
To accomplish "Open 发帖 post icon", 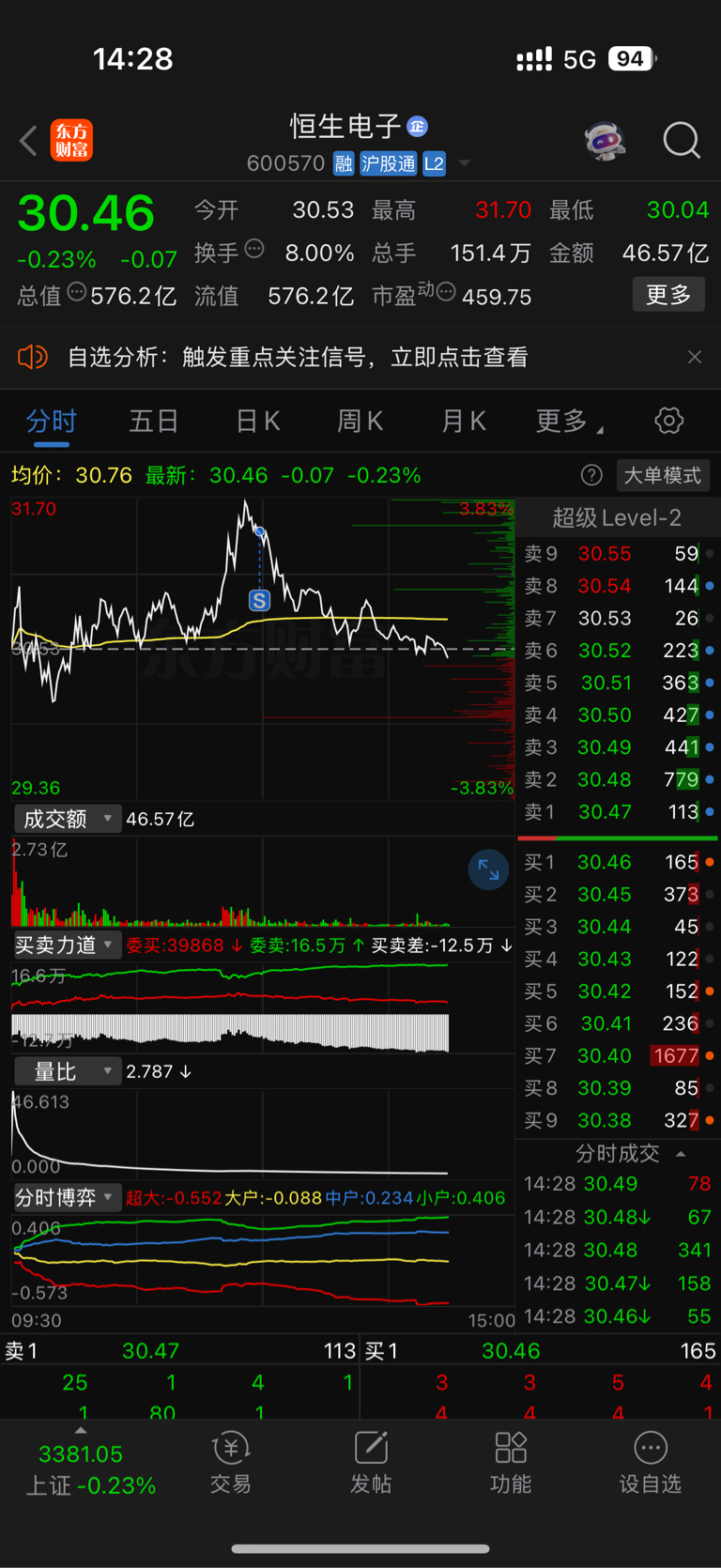I will (371, 1463).
